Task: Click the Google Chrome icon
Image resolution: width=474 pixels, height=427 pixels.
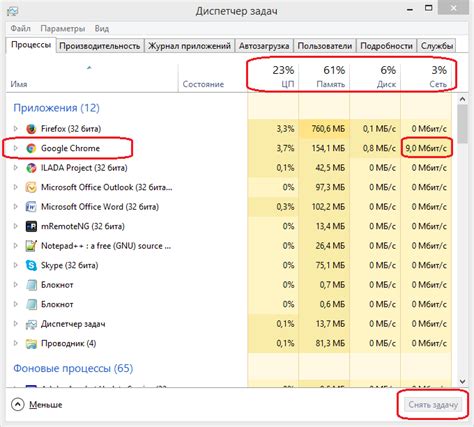Action: [31, 148]
